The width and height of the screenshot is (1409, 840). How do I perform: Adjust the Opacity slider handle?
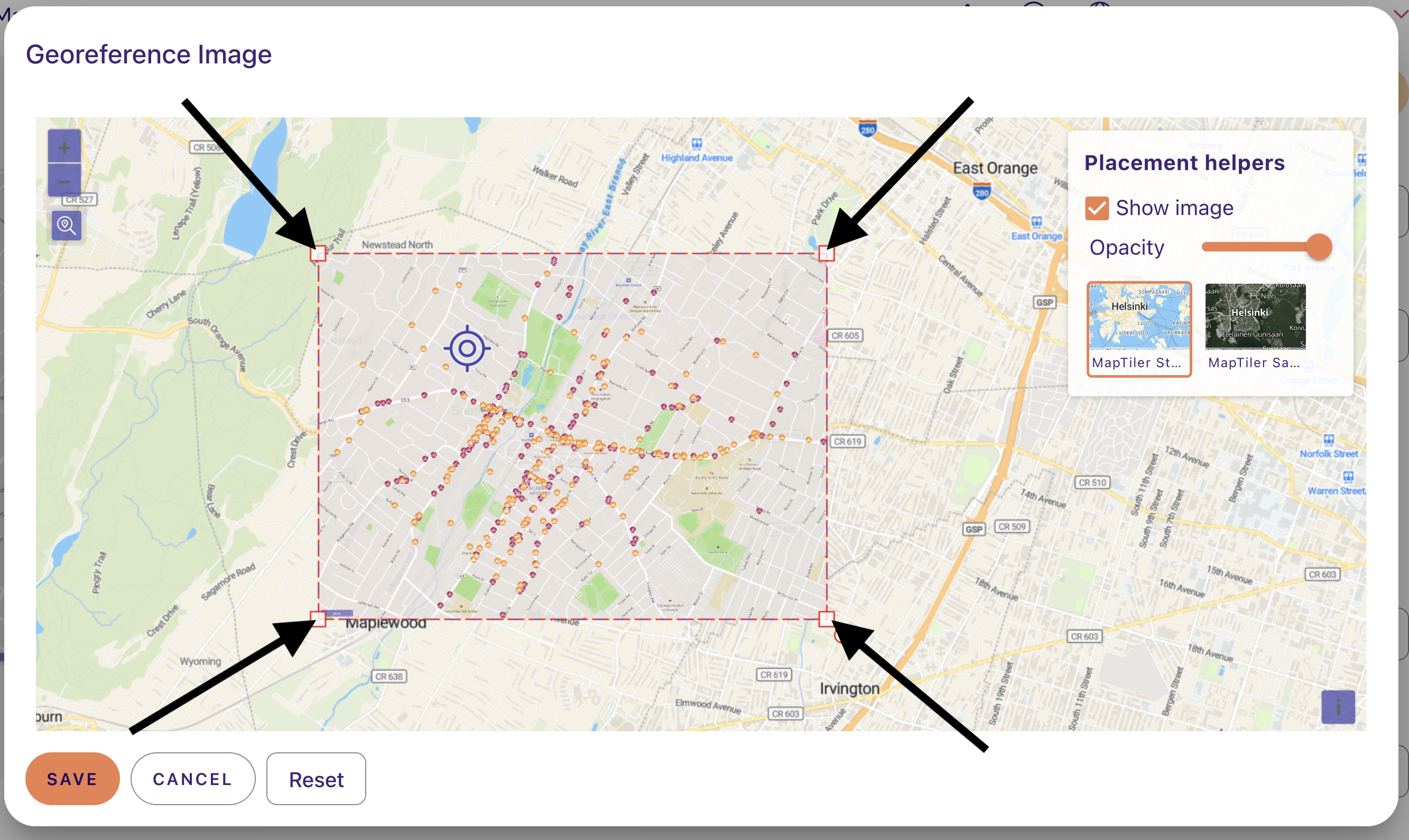(x=1319, y=247)
